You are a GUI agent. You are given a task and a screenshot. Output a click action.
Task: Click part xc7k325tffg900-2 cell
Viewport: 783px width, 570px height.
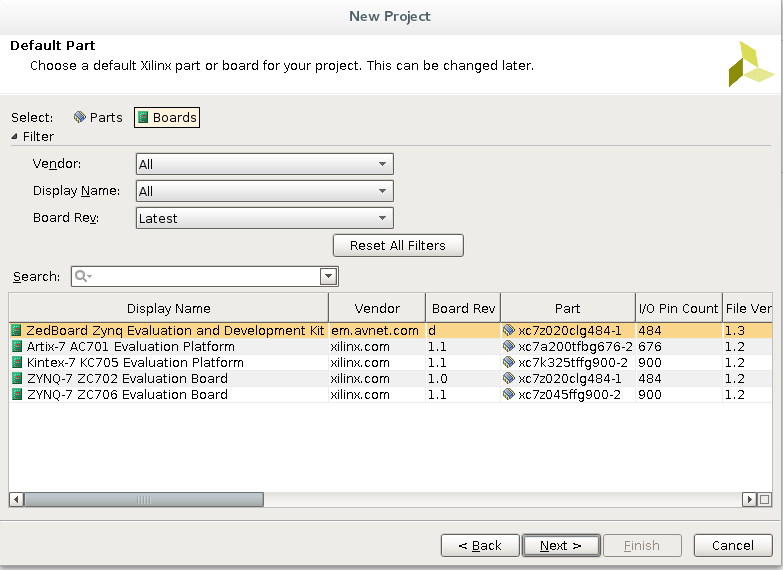568,362
